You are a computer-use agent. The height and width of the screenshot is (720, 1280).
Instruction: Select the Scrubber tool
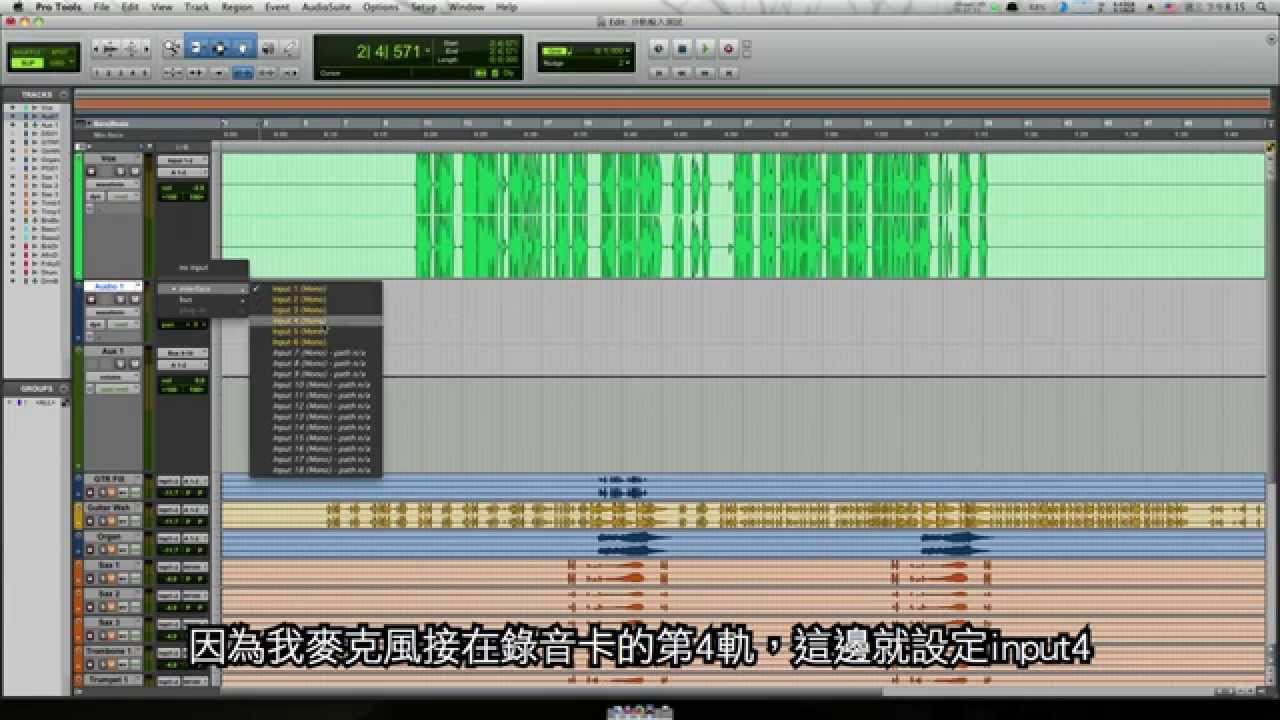point(267,47)
